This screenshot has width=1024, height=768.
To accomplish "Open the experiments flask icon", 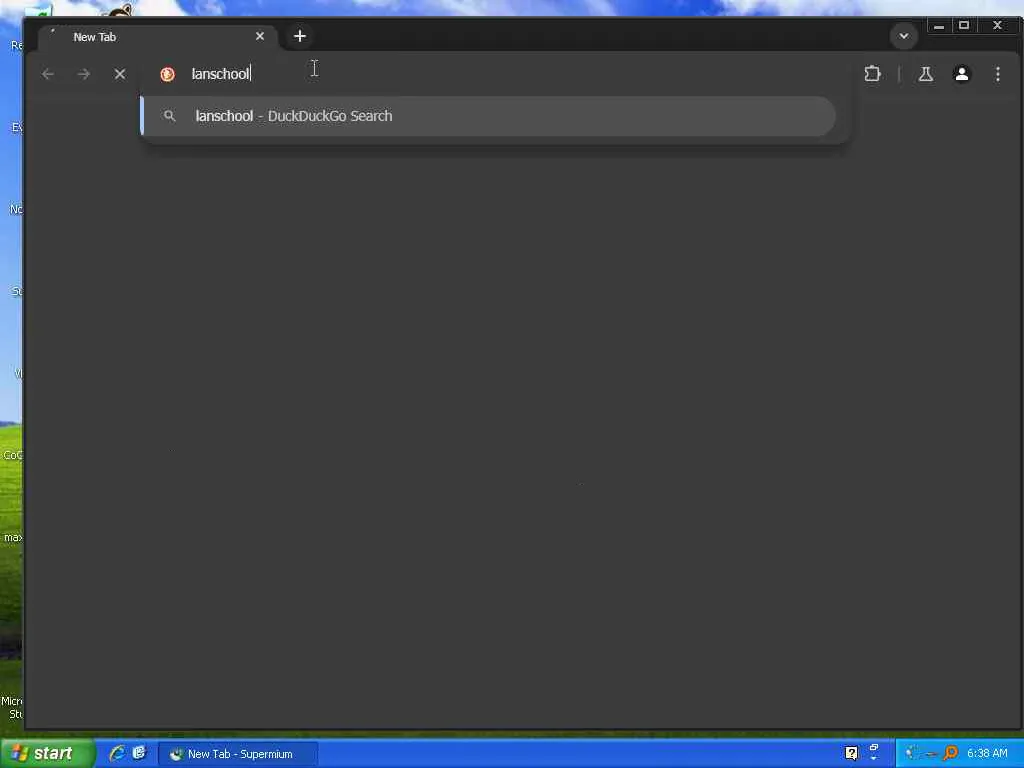I will point(925,74).
